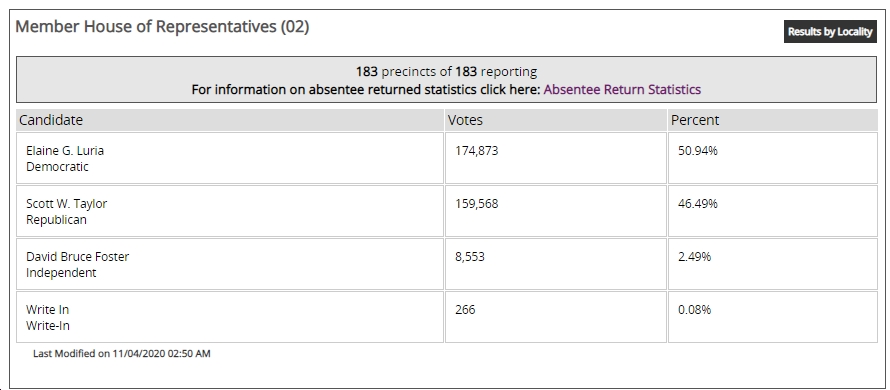Click the 266 write-in votes cell
890x390 pixels.
pyautogui.click(x=555, y=317)
